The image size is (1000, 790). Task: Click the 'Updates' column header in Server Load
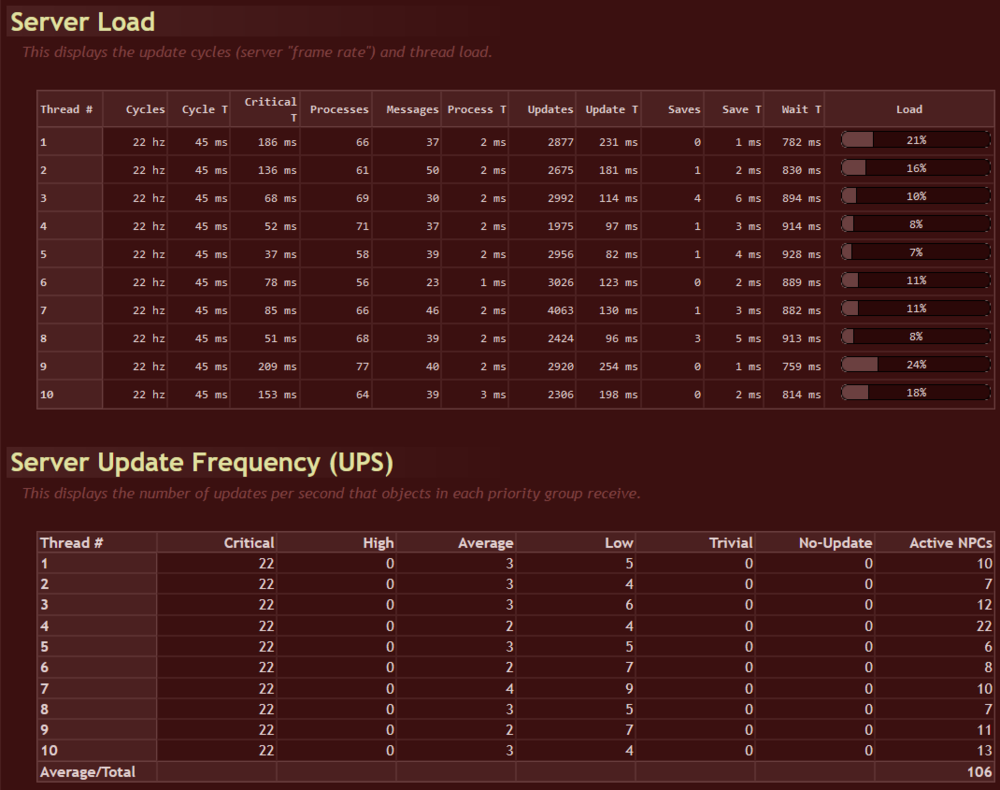[550, 110]
